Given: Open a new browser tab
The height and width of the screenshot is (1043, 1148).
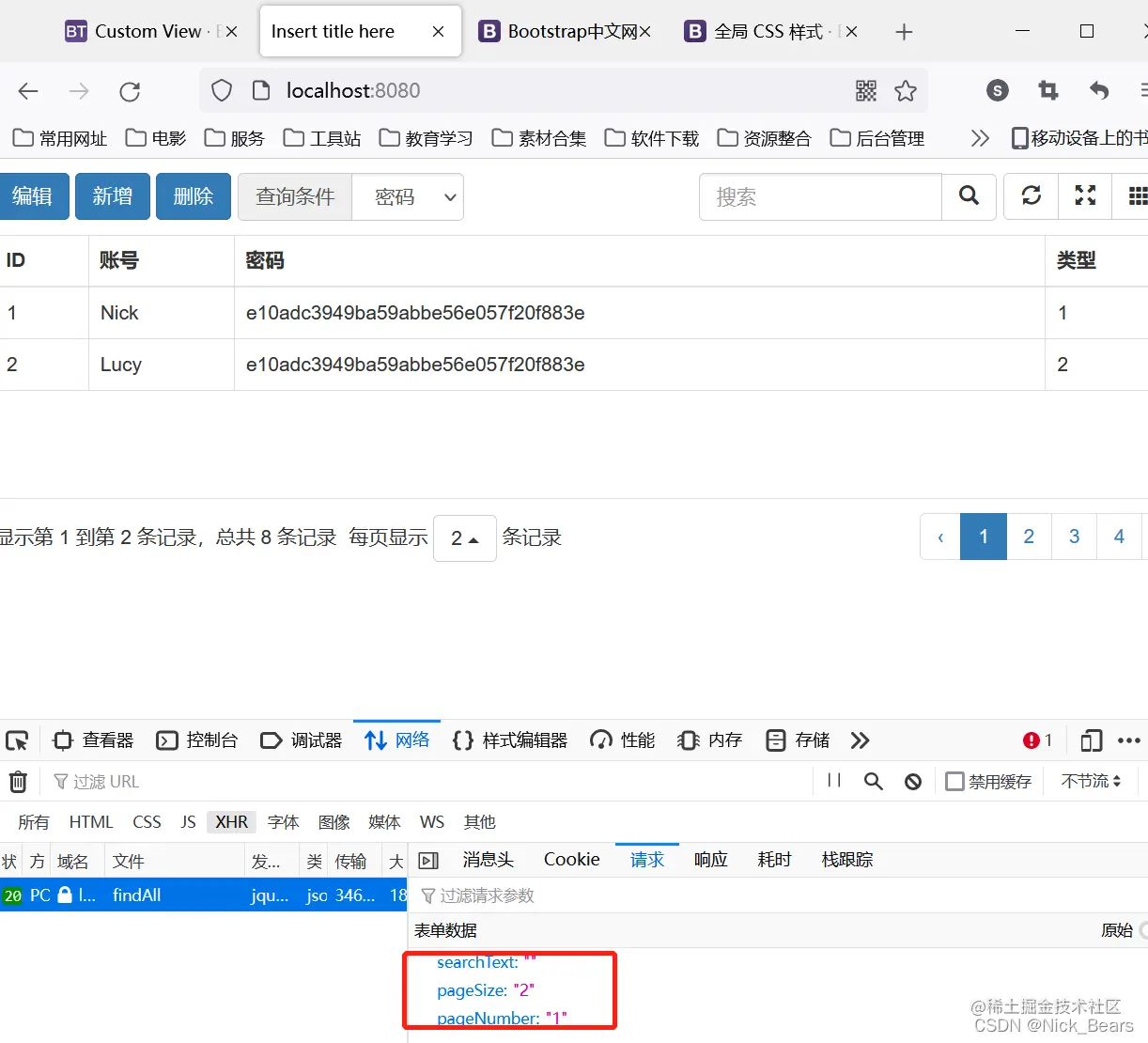Looking at the screenshot, I should (904, 32).
